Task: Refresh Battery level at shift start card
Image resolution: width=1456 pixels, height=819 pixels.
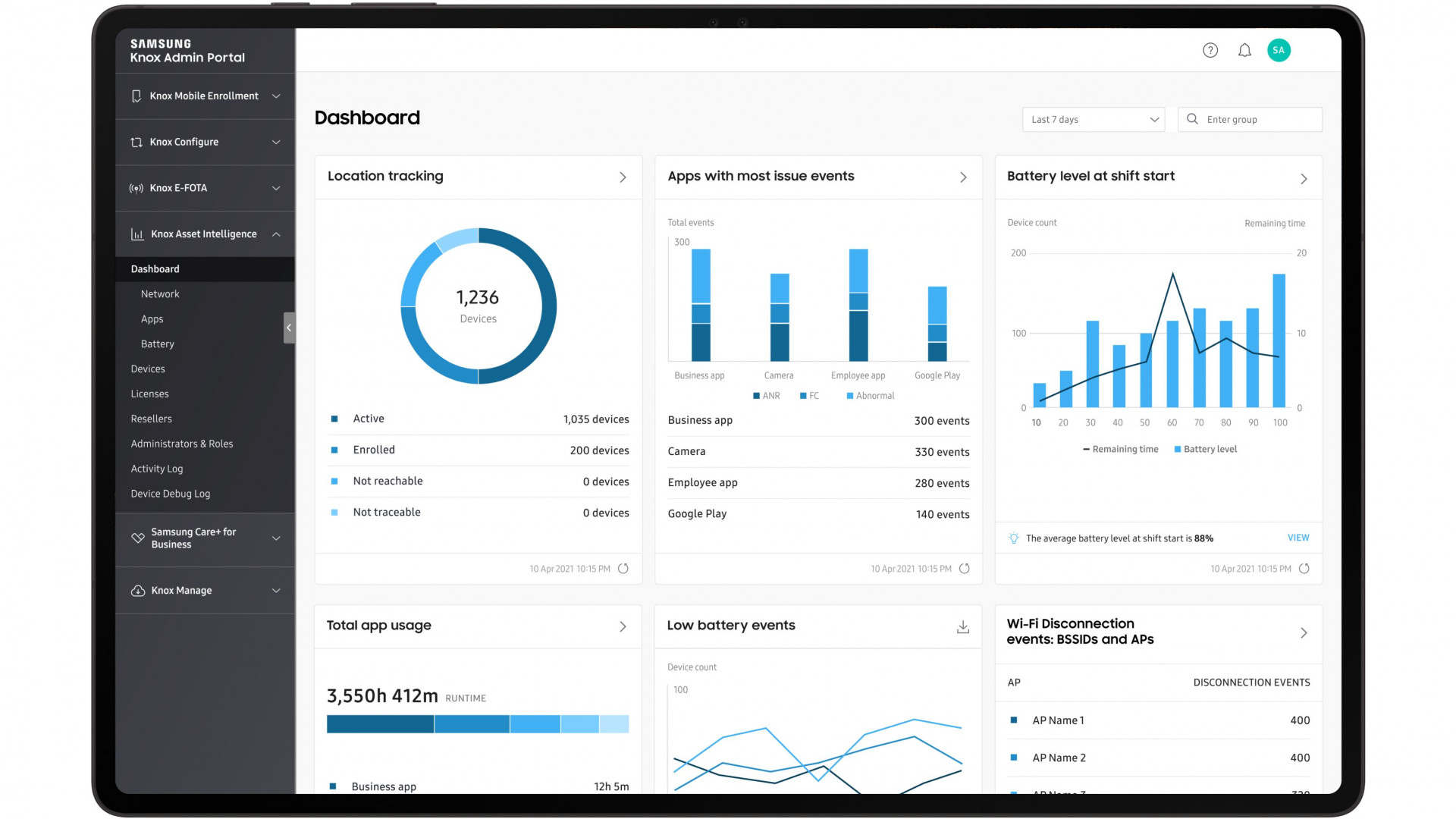Action: 1304,569
